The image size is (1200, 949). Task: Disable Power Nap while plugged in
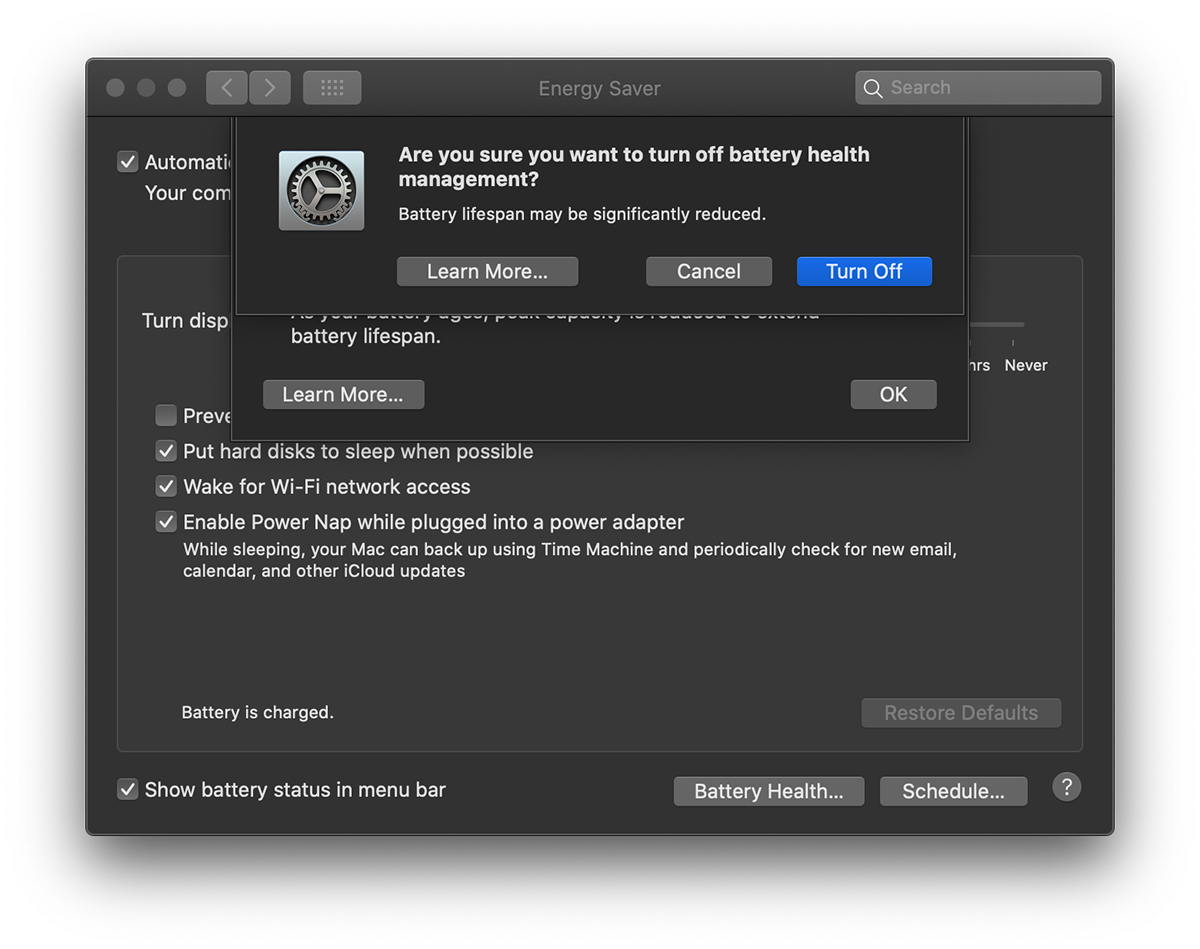tap(166, 522)
